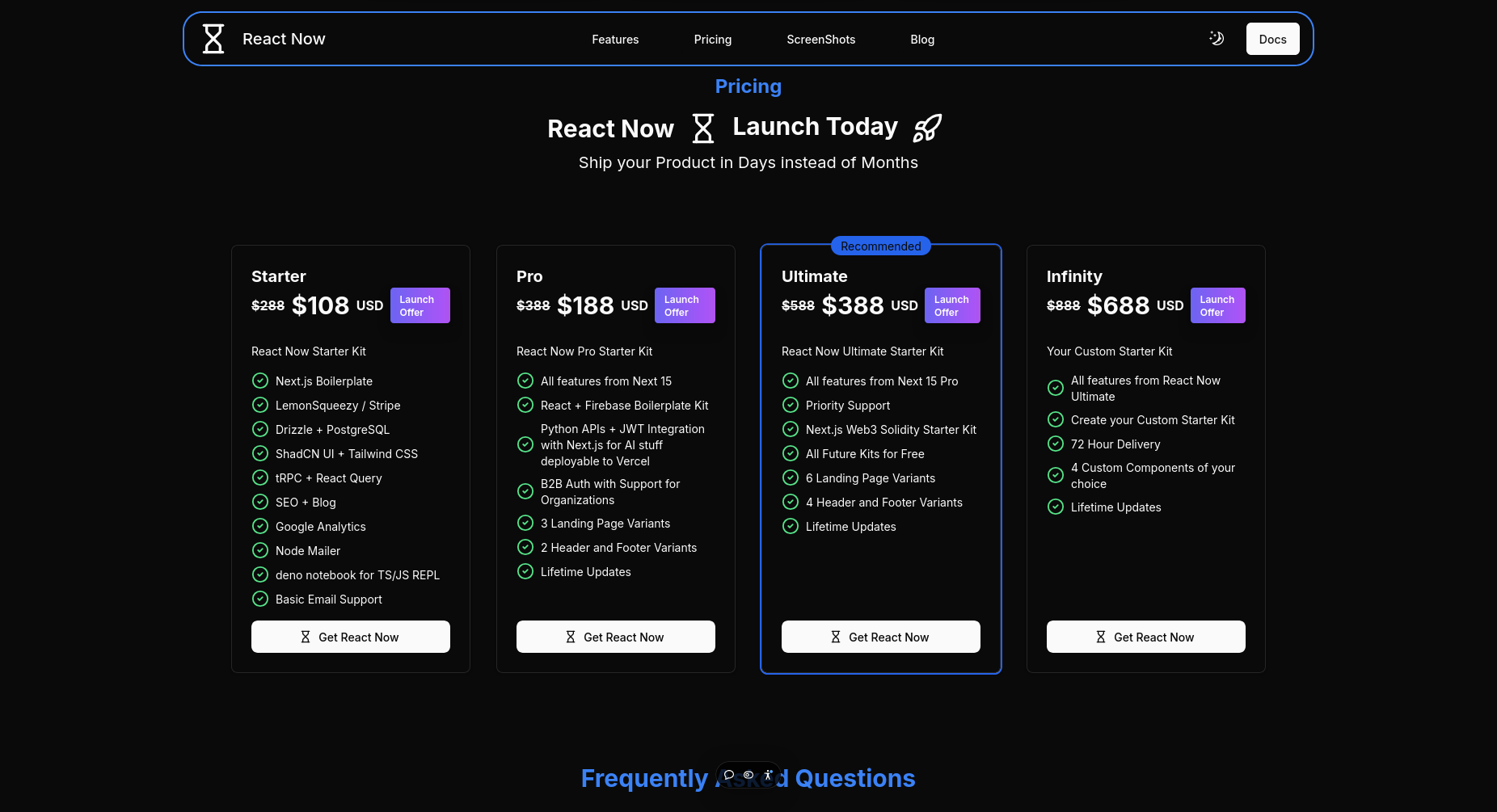Click the check icon beside Drizzle + PostgreSQL
Viewport: 1497px width, 812px height.
click(x=260, y=429)
